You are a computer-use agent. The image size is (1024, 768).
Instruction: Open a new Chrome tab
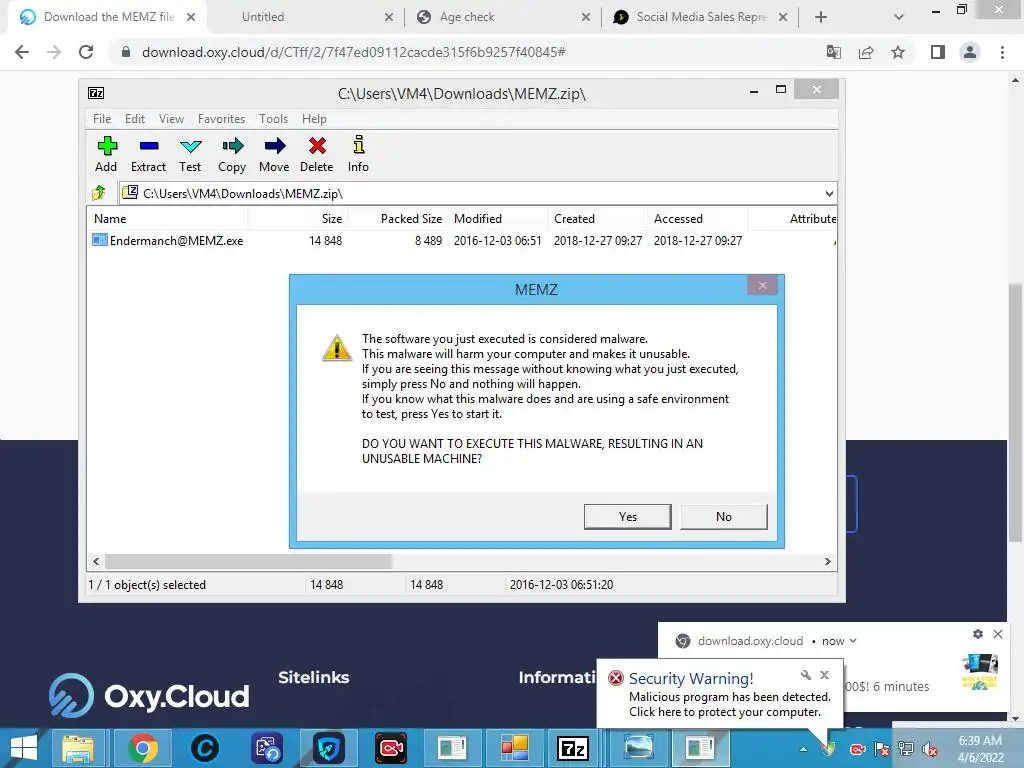pos(821,17)
